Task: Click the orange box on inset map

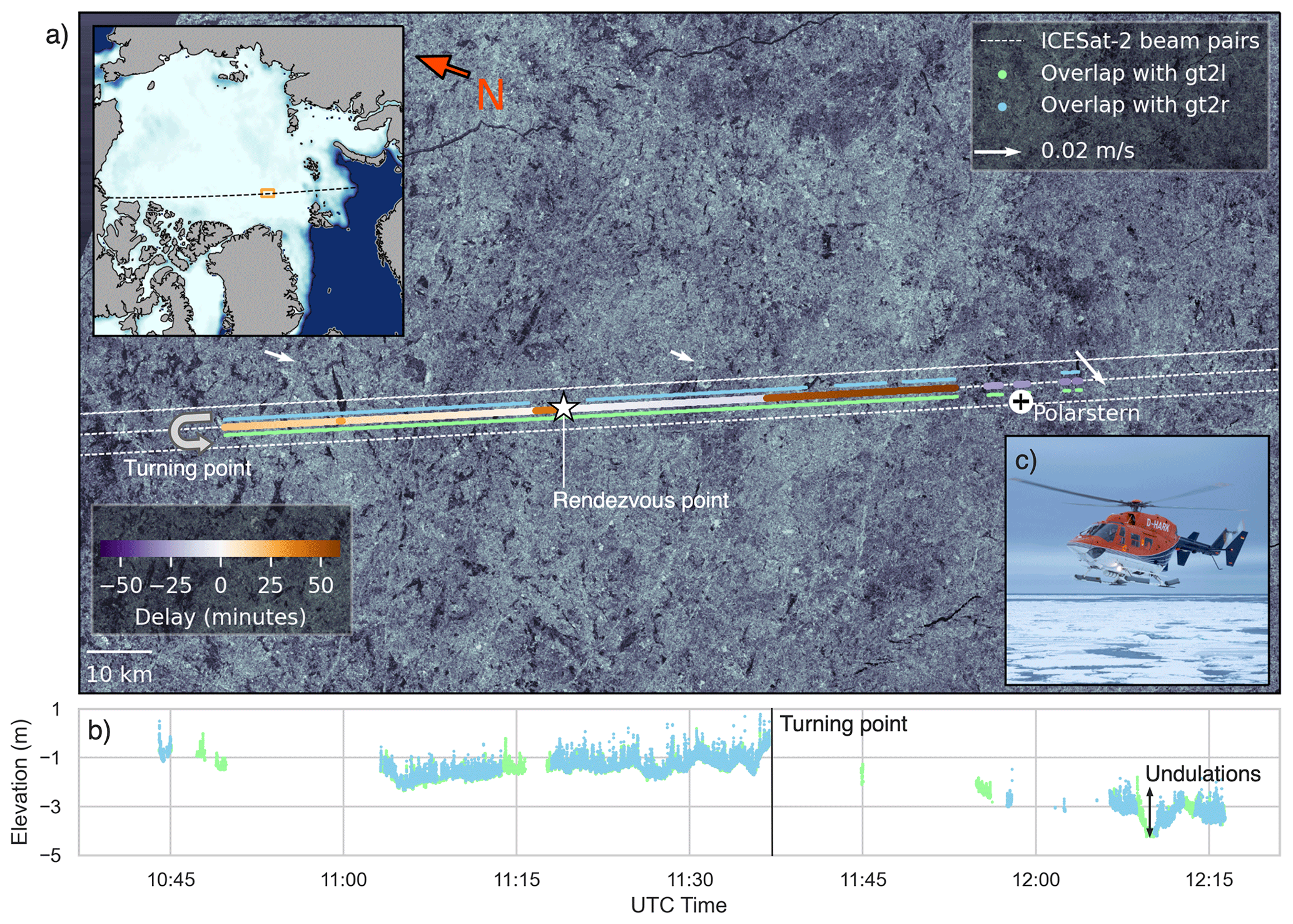Action: [x=268, y=193]
